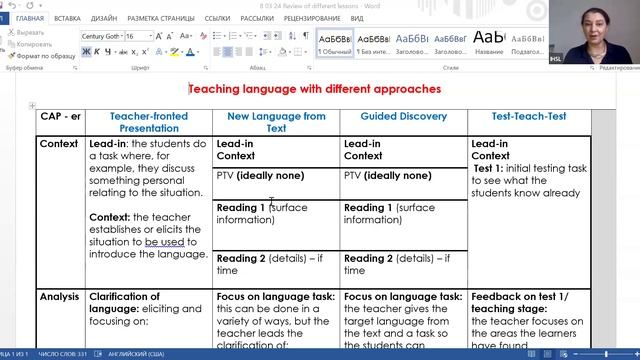The width and height of the screenshot is (640, 360).
Task: Select the Название style
Action: tap(489, 43)
